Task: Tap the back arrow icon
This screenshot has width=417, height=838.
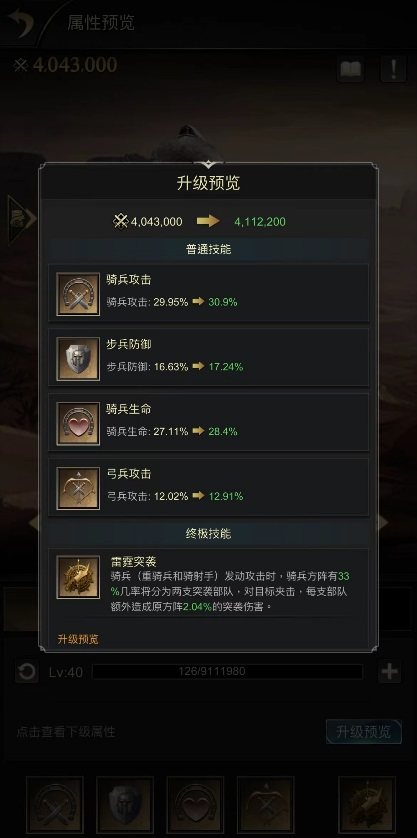Action: pos(20,23)
